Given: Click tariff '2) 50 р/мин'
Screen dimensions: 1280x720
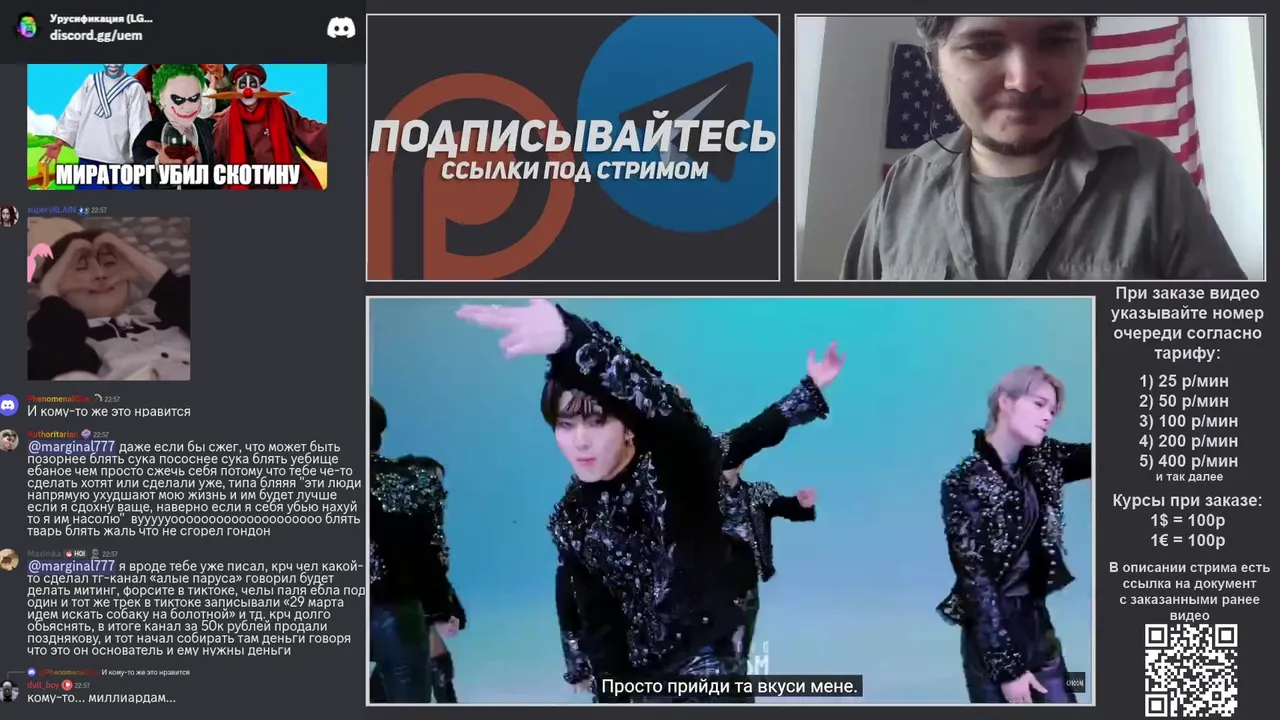Looking at the screenshot, I should click(1184, 401).
